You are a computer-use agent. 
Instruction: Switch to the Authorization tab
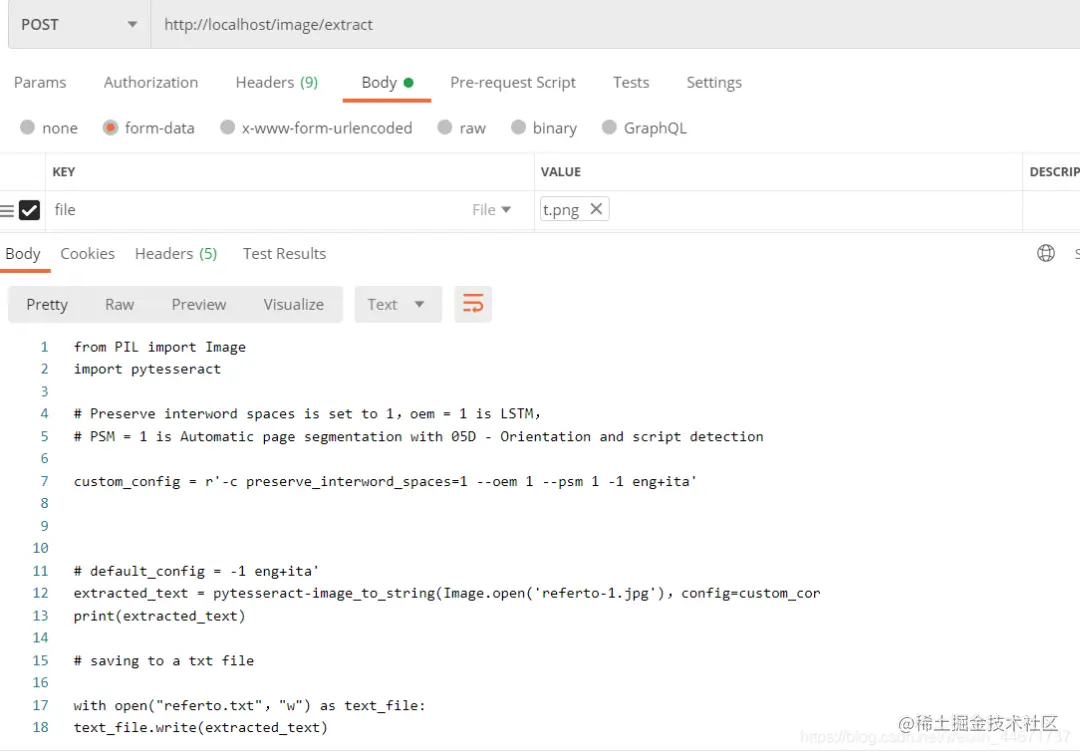click(151, 83)
